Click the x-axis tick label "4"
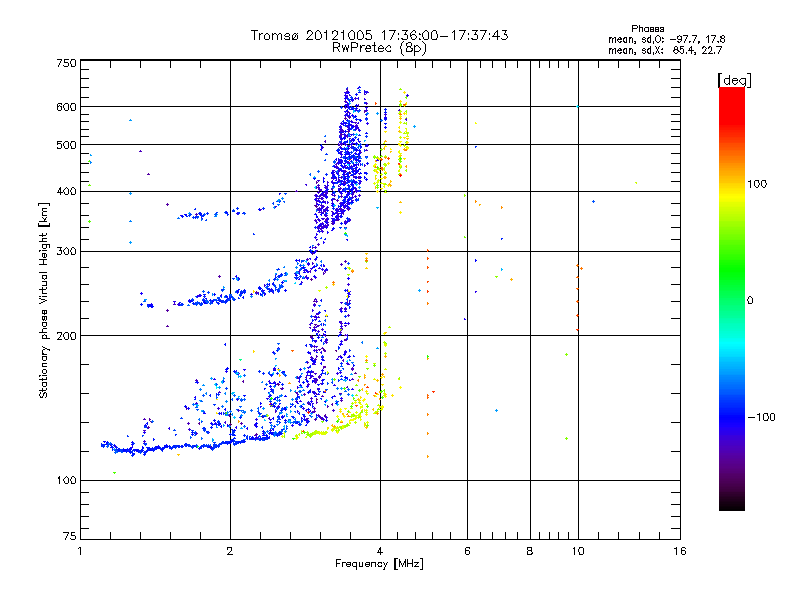Image resolution: width=800 pixels, height=600 pixels. click(x=380, y=551)
